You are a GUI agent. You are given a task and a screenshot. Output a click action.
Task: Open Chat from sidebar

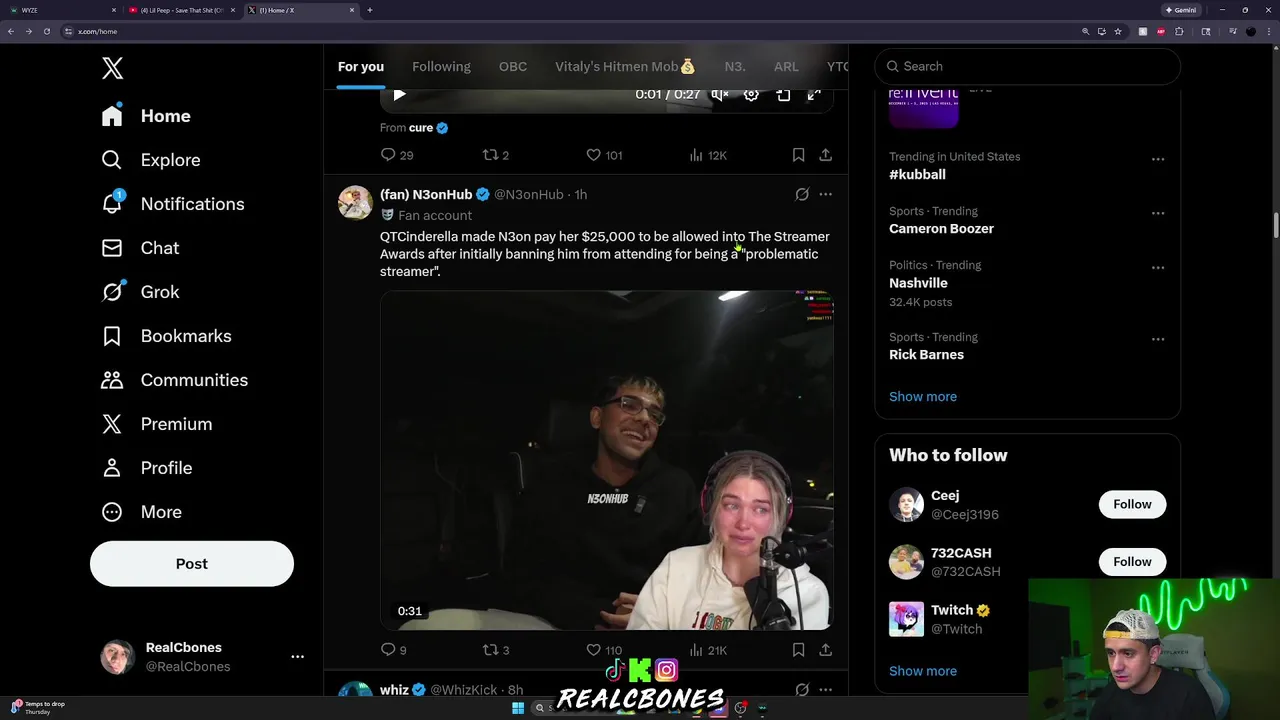(x=140, y=248)
